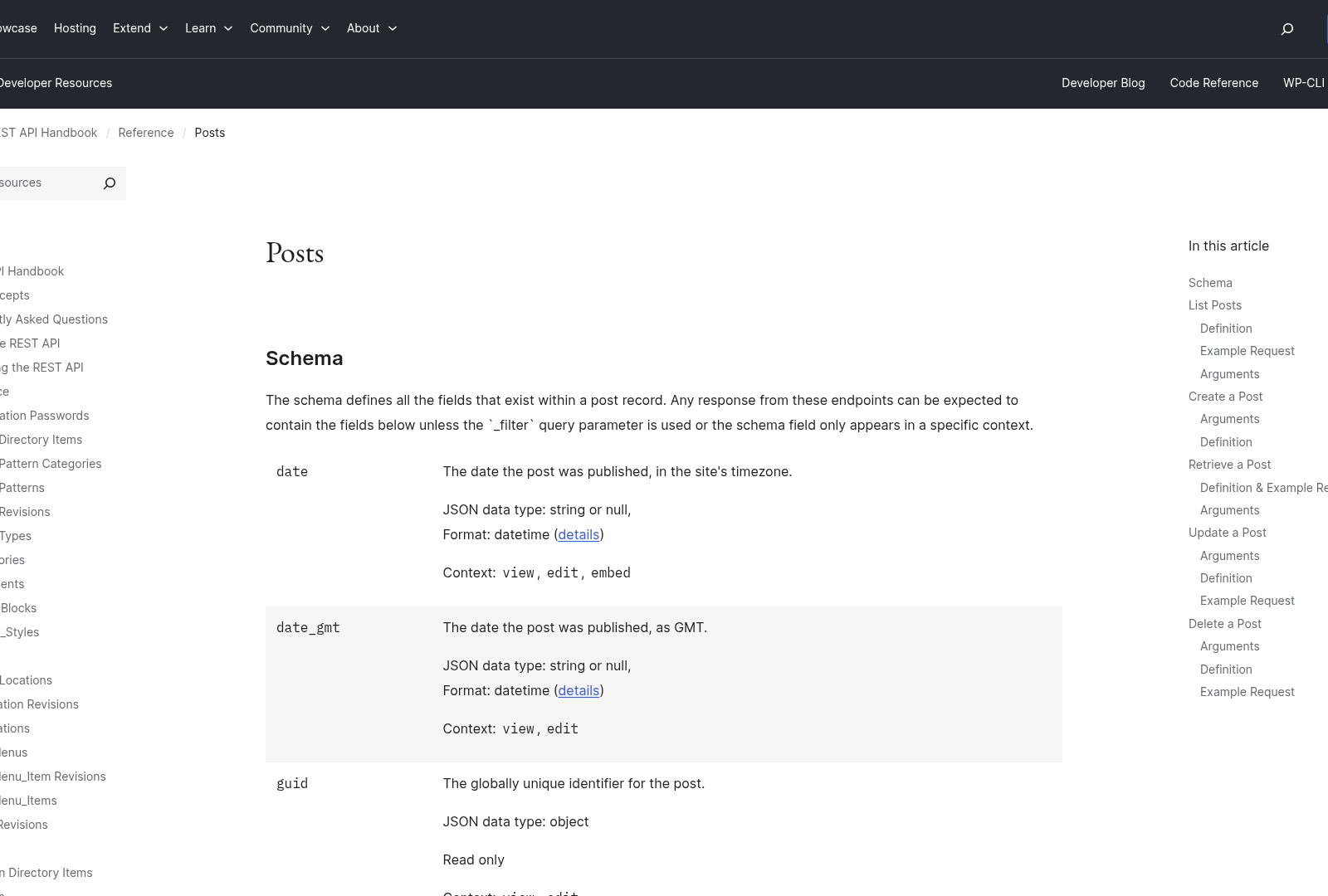Open Menu_Item Revisions sidebar item
The image size is (1328, 896).
(x=53, y=777)
